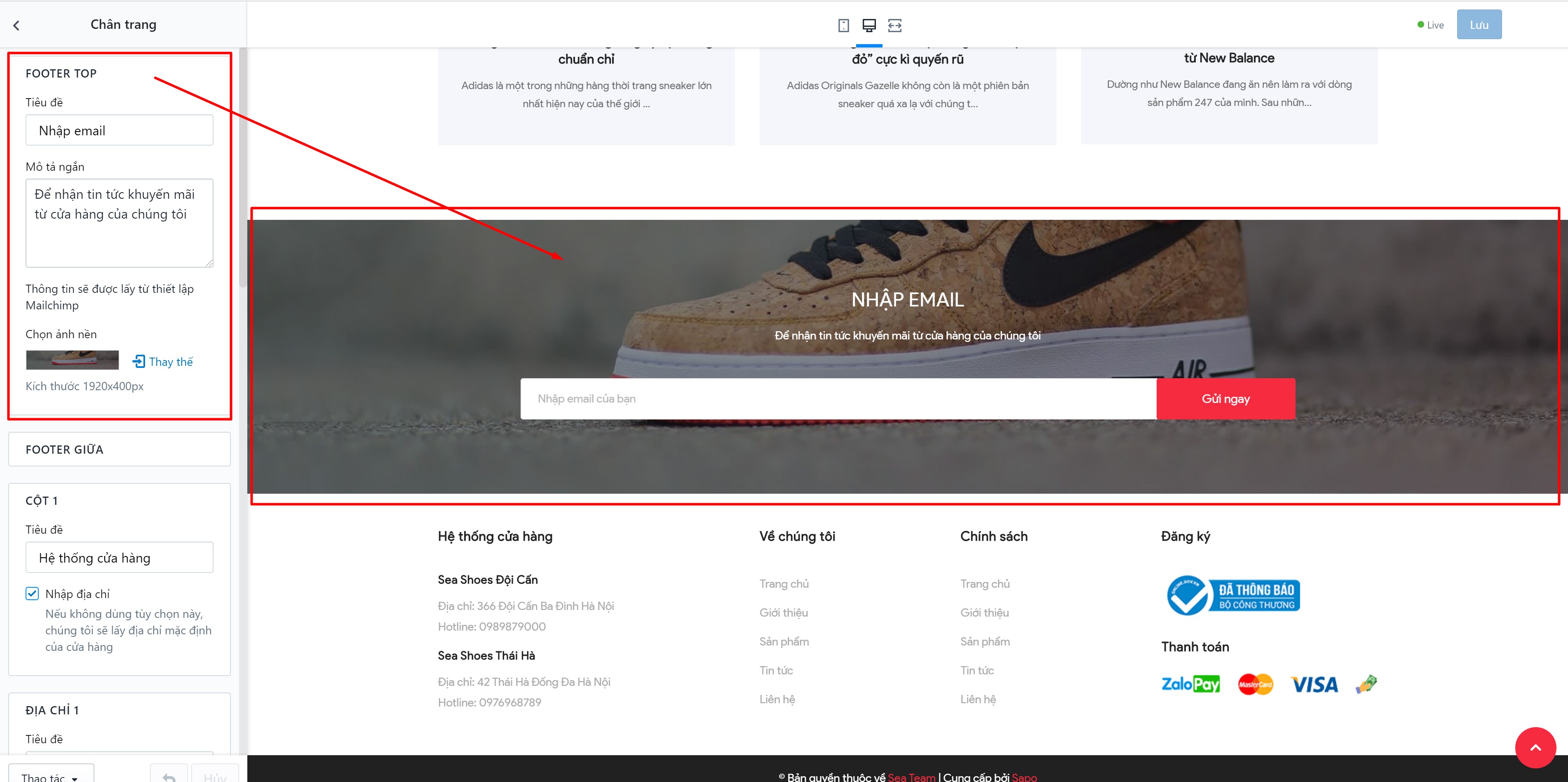The width and height of the screenshot is (1568, 782).
Task: Switch to mobile preview icon
Action: pyautogui.click(x=843, y=25)
